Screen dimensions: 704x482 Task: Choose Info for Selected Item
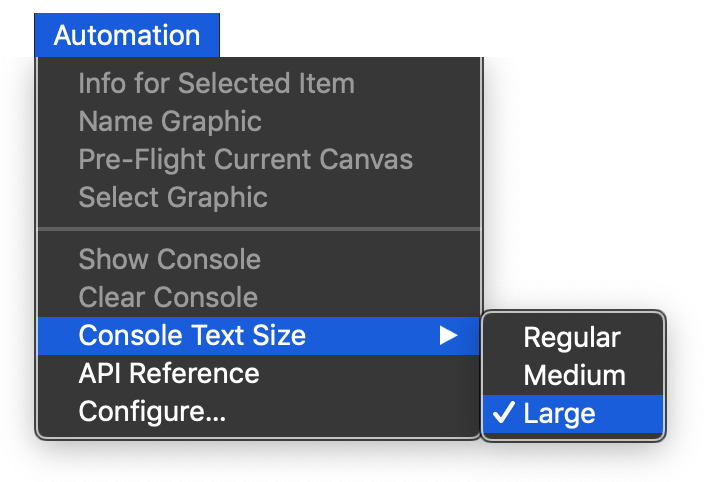216,83
